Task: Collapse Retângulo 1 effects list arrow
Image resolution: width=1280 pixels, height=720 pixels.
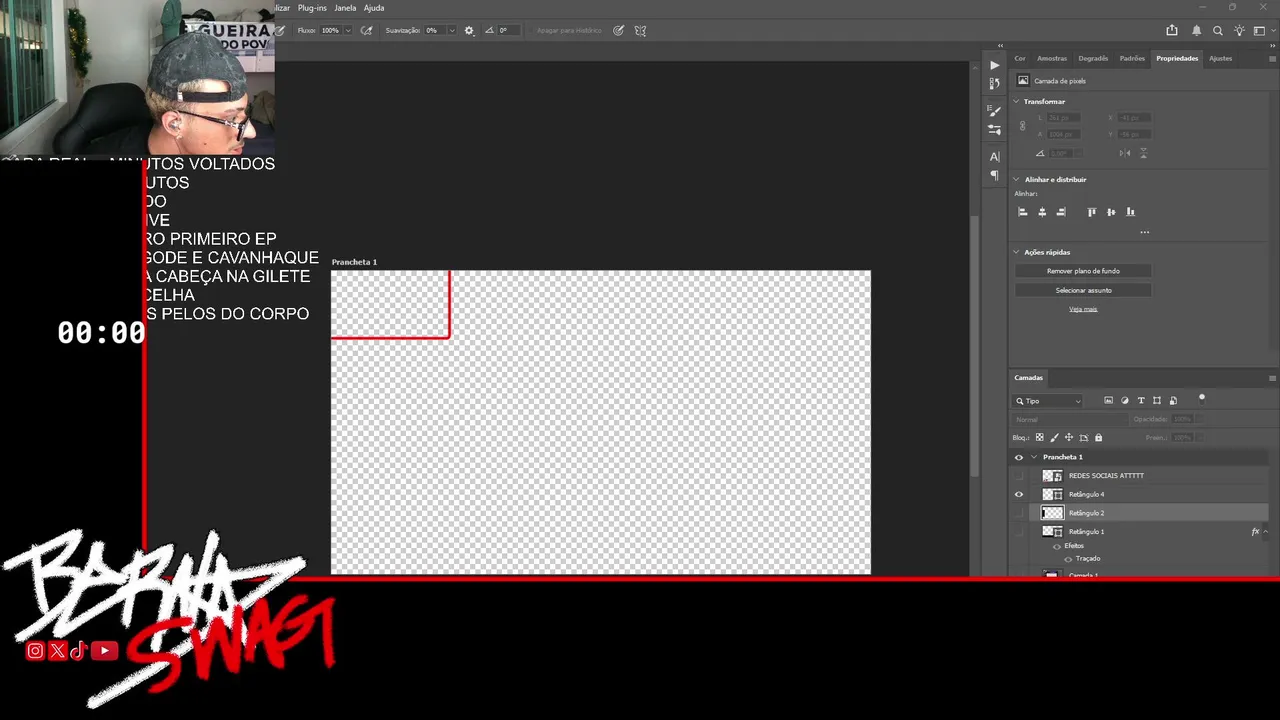Action: point(1266,532)
